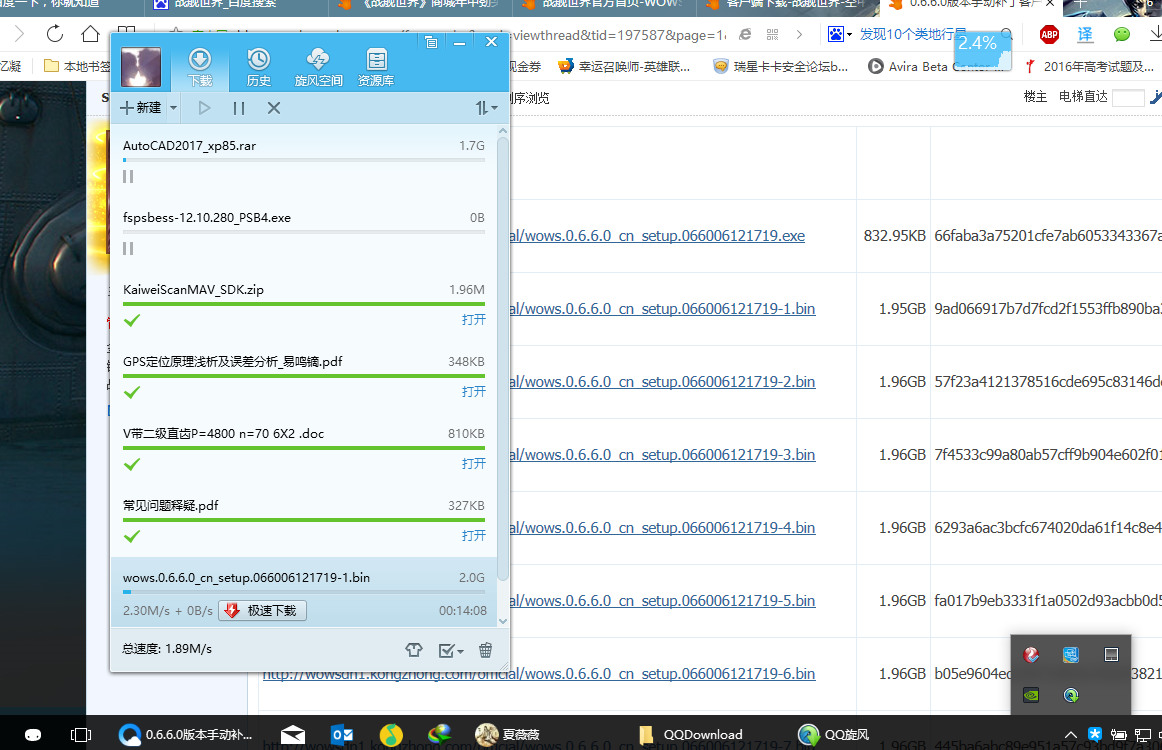Screen dimensions: 1162x750
Task: Click the ABP adblock extension icon
Action: [1049, 34]
